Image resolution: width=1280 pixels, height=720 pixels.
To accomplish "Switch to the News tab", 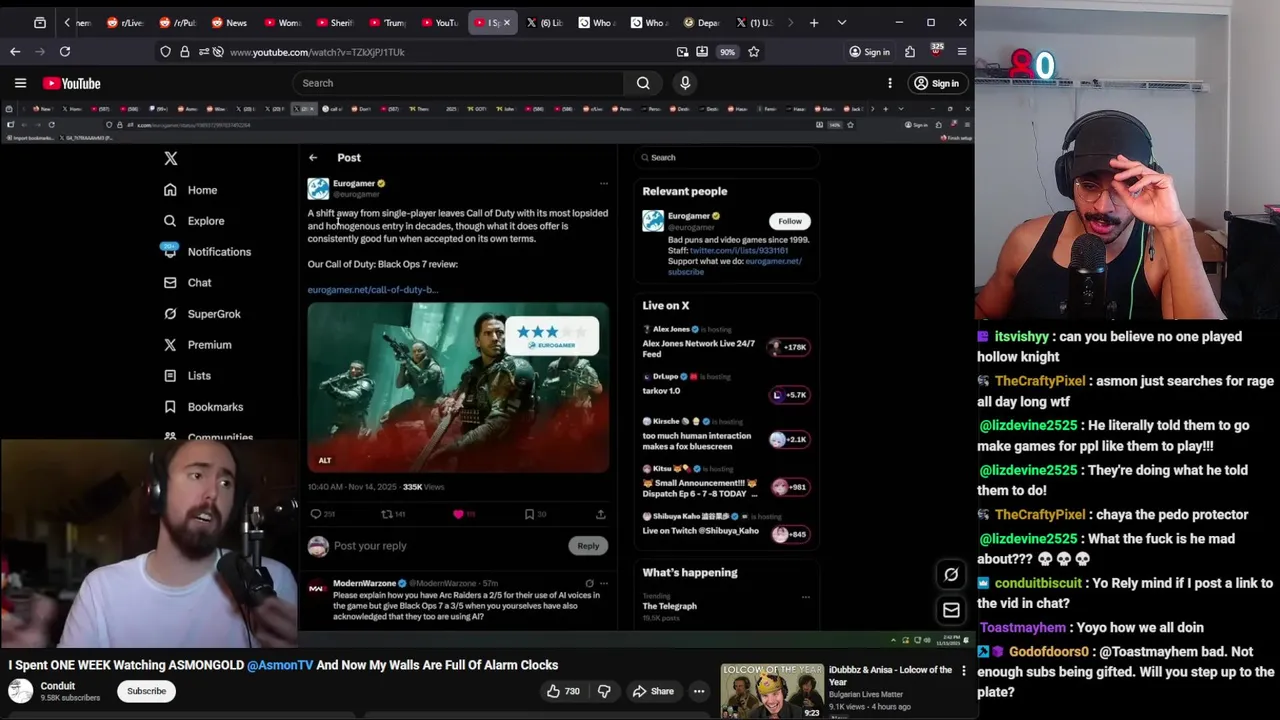I will (x=229, y=22).
